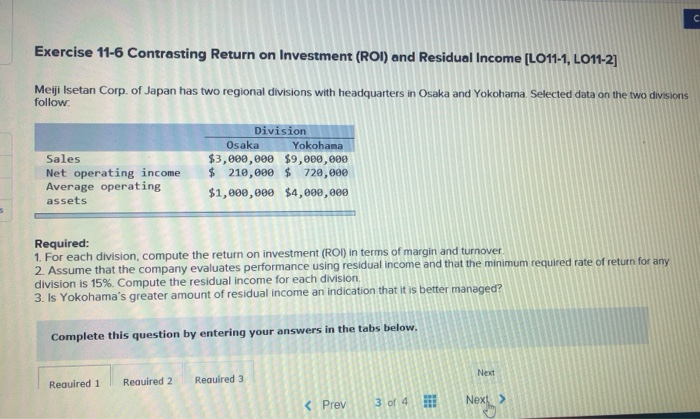Image resolution: width=700 pixels, height=419 pixels.
Task: Click the Division table header
Action: click(280, 131)
